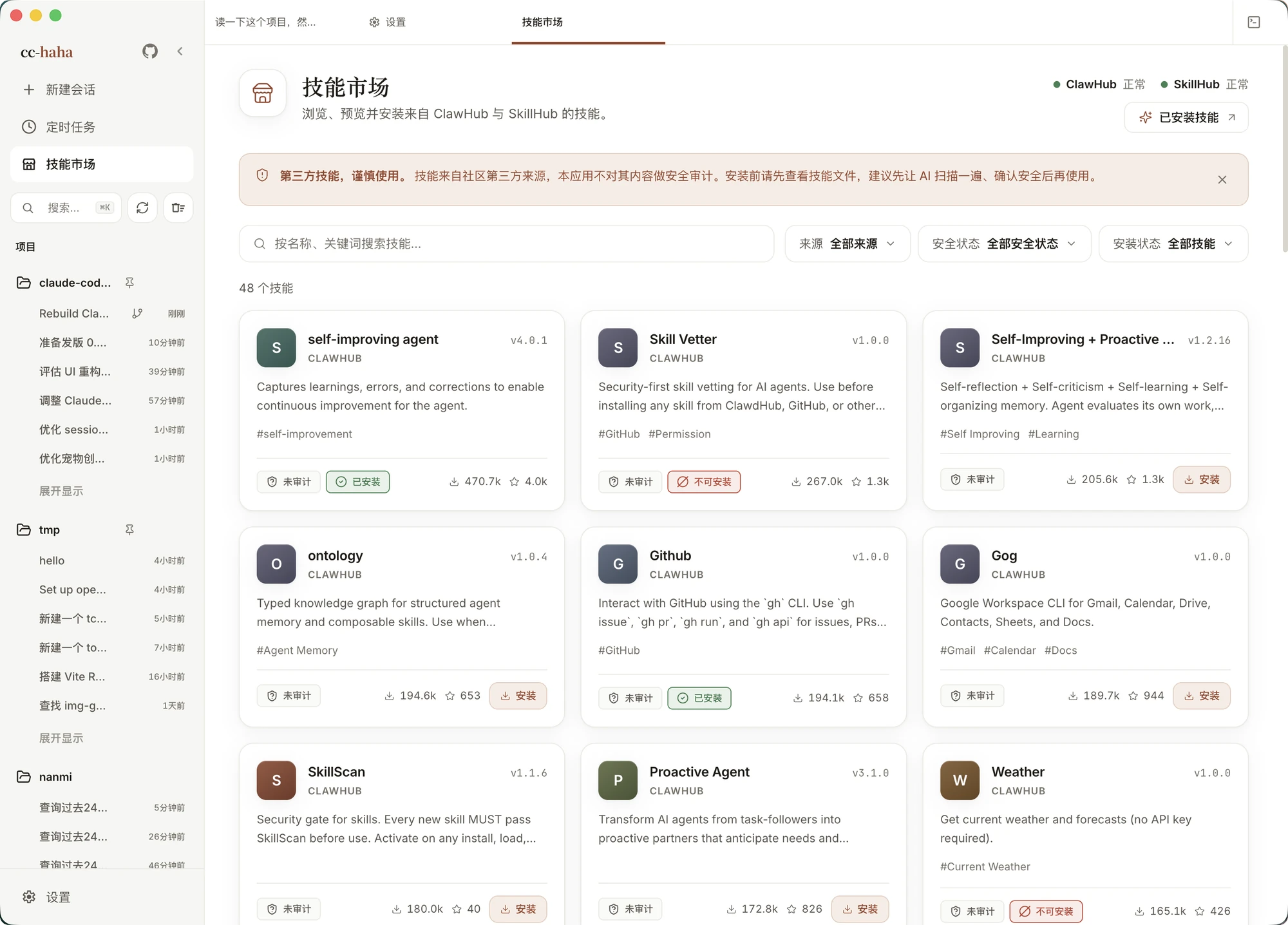This screenshot has width=1288, height=925.
Task: Install the Proactive Agent skill
Action: pyautogui.click(x=860, y=909)
